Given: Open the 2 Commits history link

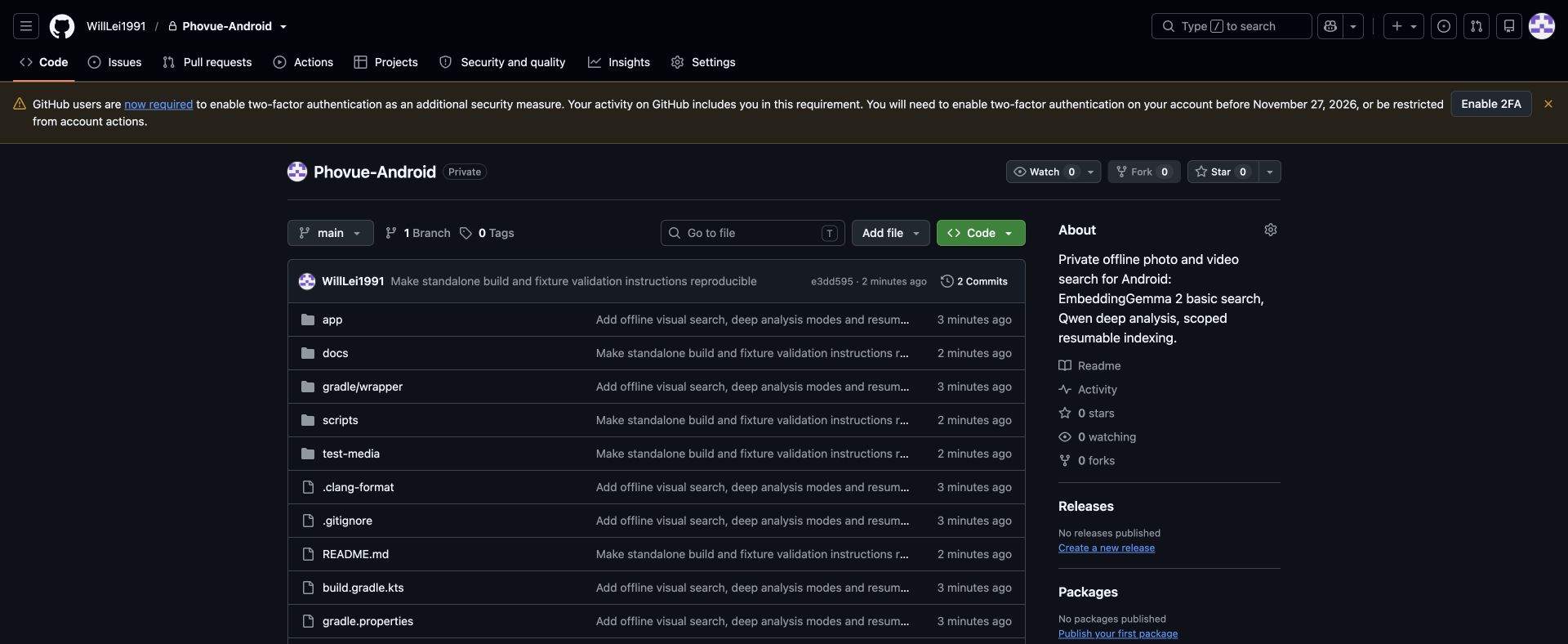Looking at the screenshot, I should coord(974,281).
